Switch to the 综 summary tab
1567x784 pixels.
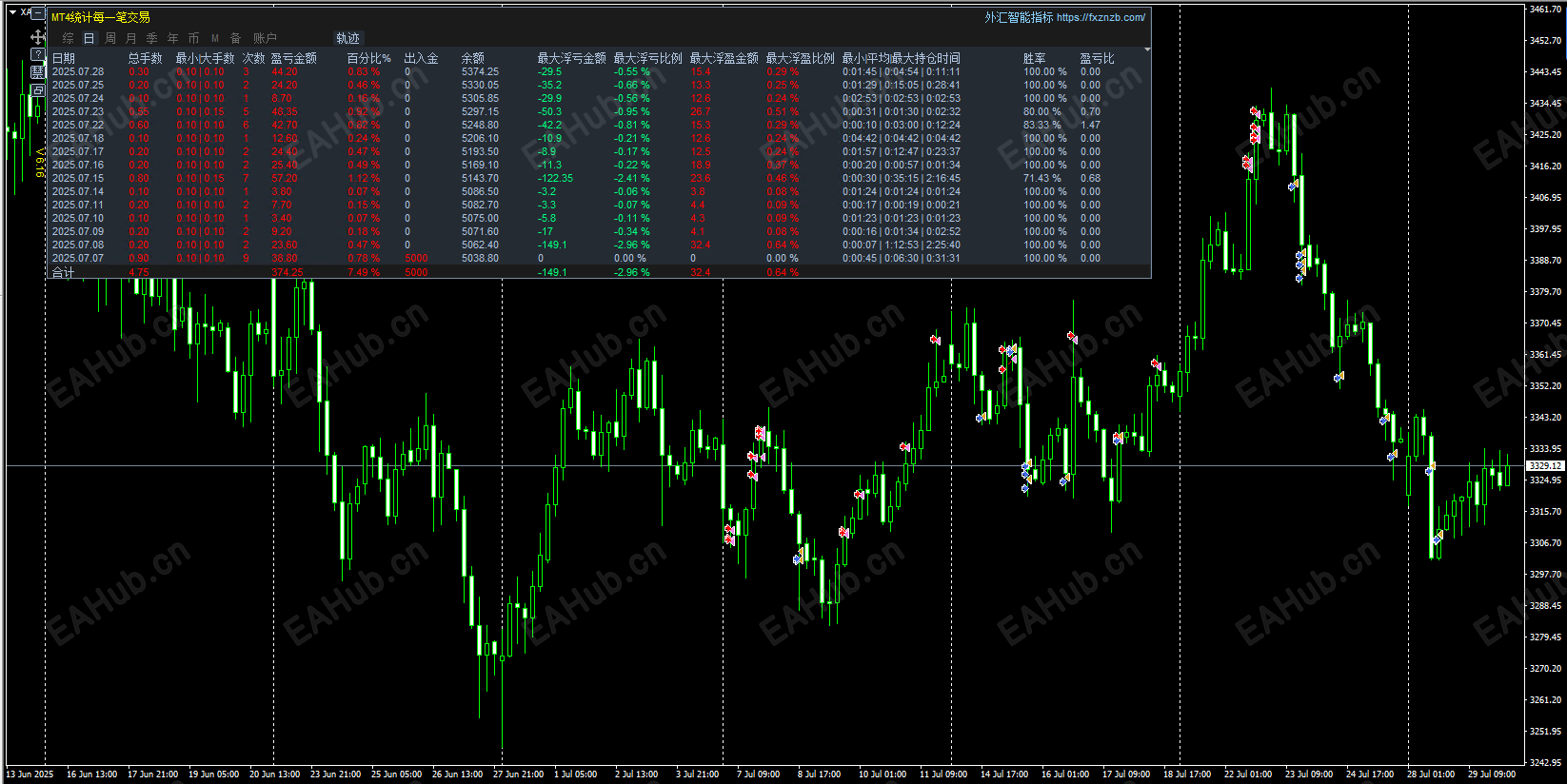point(69,38)
